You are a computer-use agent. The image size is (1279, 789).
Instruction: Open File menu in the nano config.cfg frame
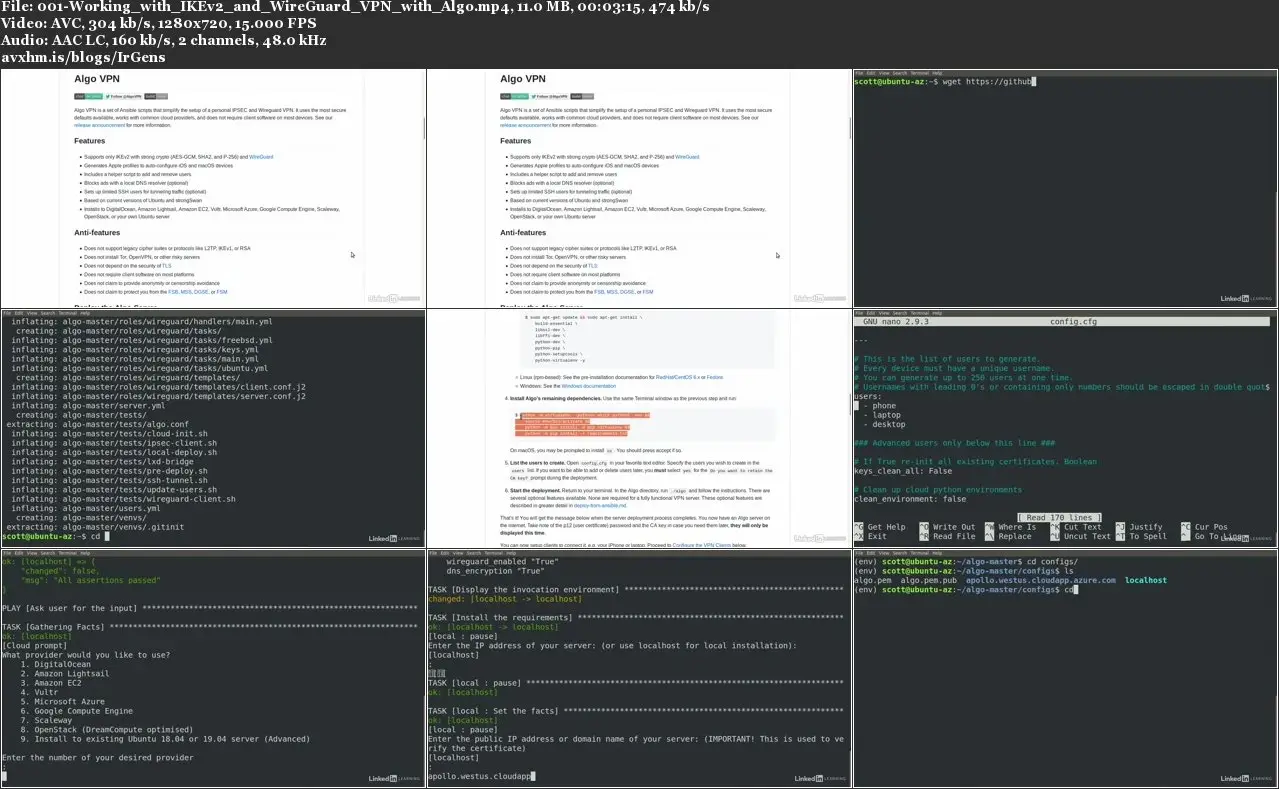click(859, 313)
